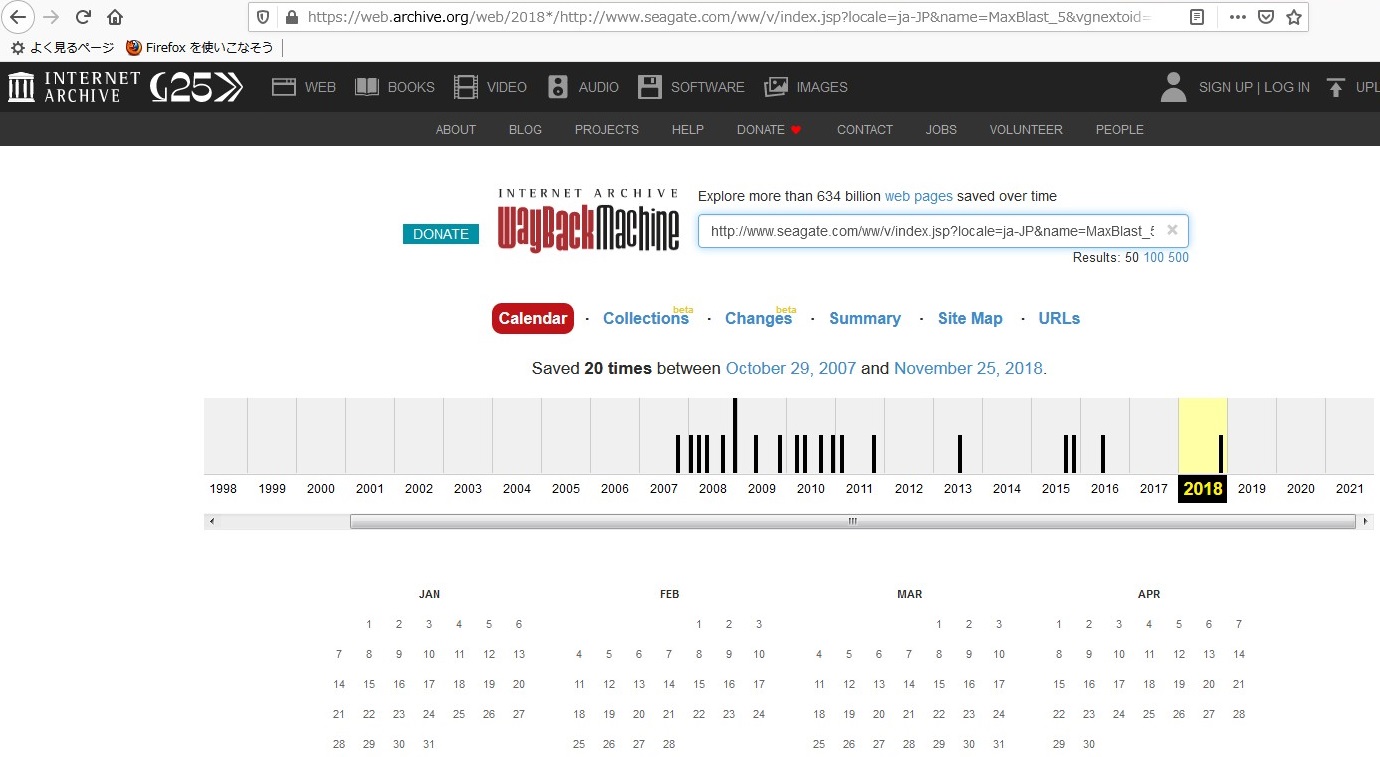Open the AUDIO section
Screen dimensions: 1380x757
(583, 87)
